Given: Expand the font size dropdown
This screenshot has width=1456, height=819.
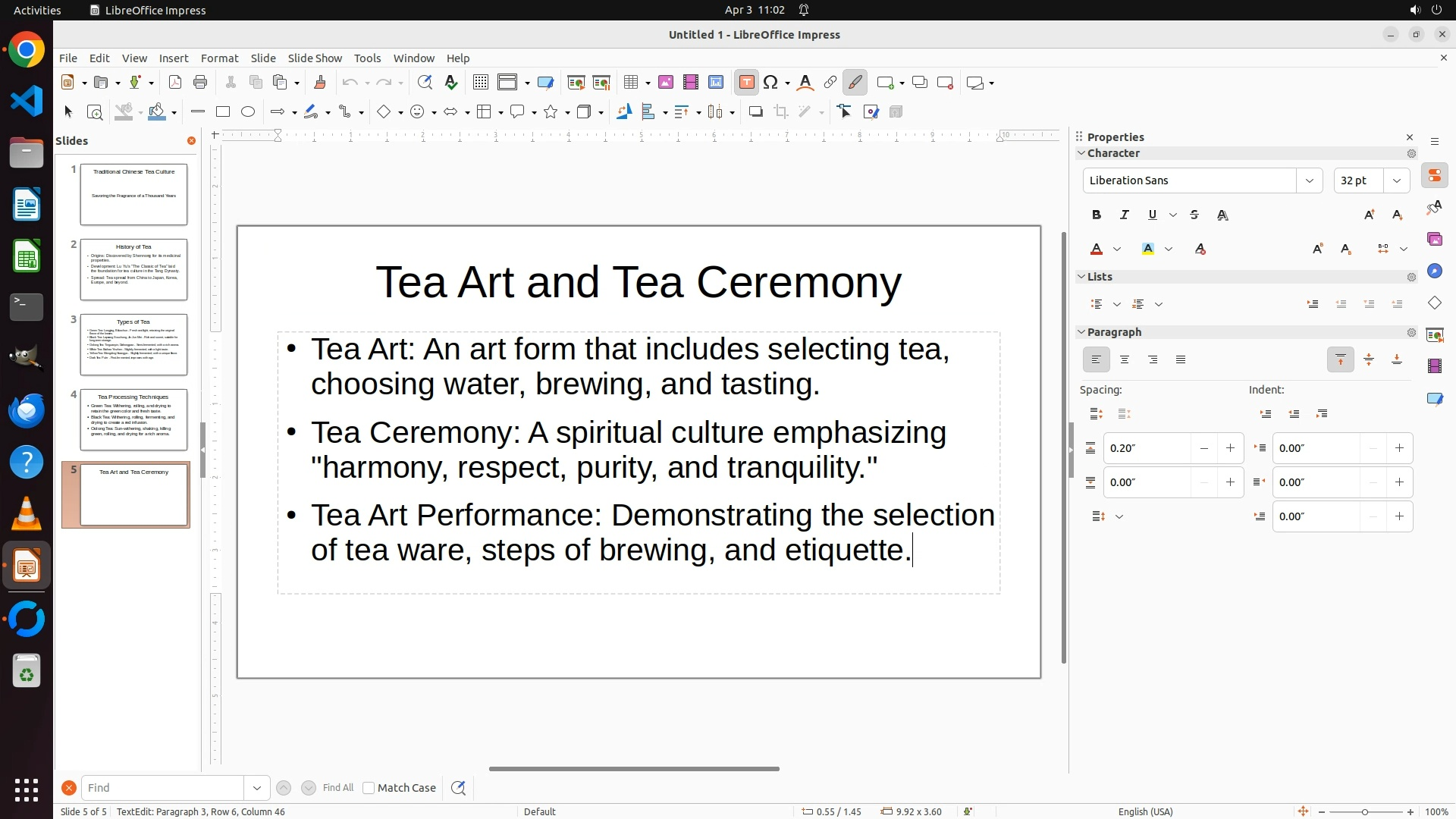Looking at the screenshot, I should pos(1396,180).
